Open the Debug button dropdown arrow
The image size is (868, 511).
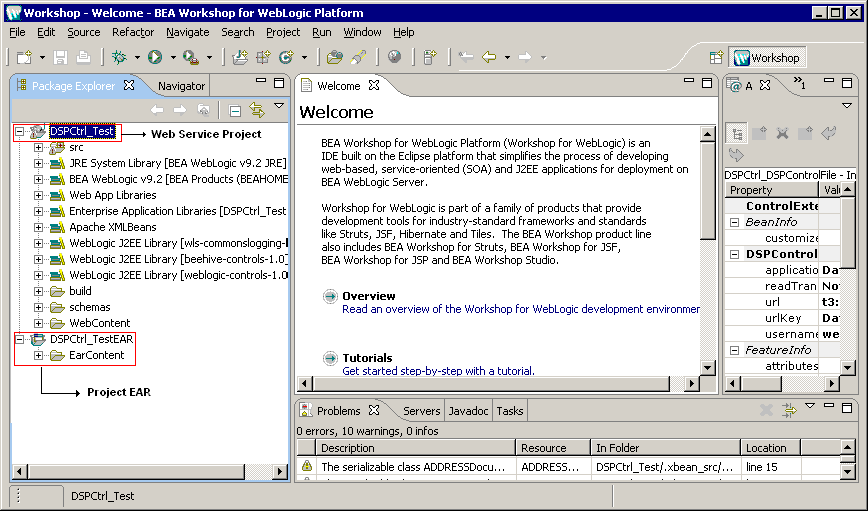137,57
